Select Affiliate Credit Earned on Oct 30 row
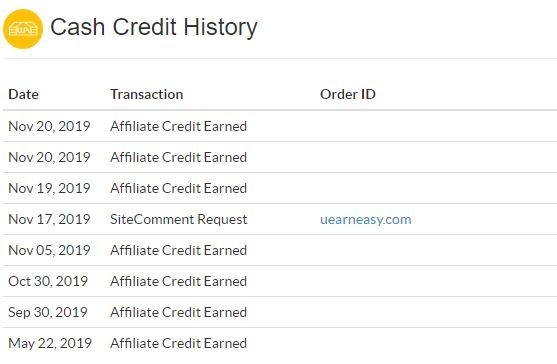Screen dimensions: 557x364 [x=179, y=281]
